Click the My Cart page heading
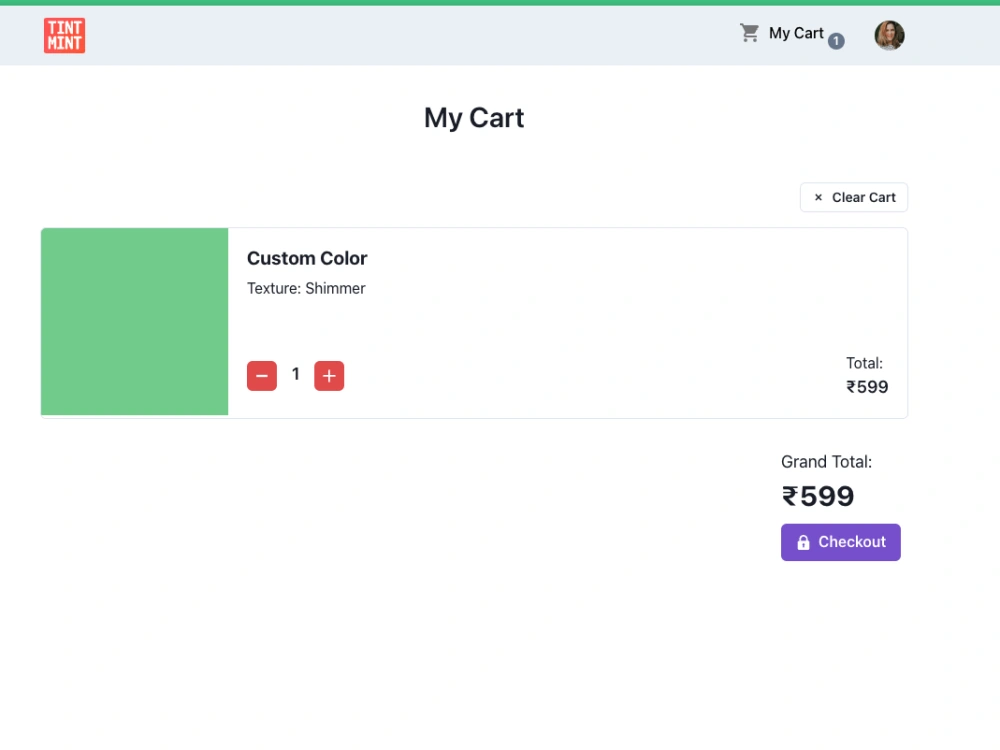 click(474, 118)
